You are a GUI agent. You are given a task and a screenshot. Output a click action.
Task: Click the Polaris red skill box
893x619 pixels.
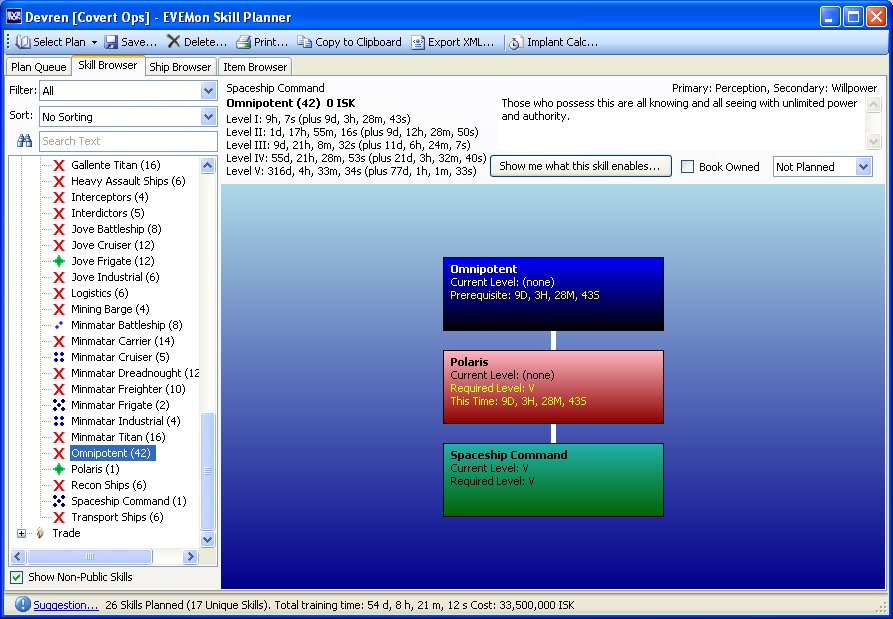click(x=553, y=387)
